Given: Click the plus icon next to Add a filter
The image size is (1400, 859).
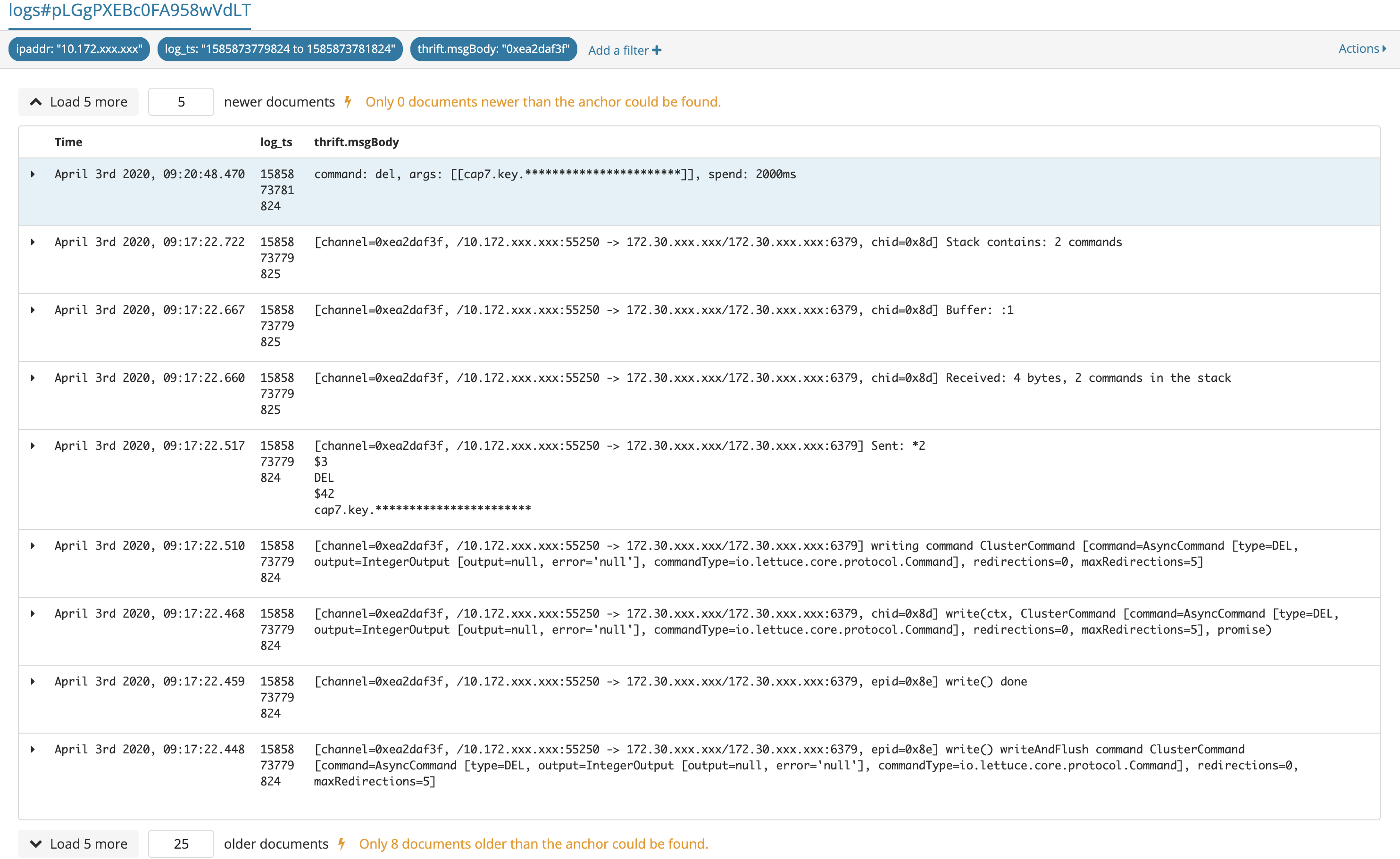Looking at the screenshot, I should point(658,50).
